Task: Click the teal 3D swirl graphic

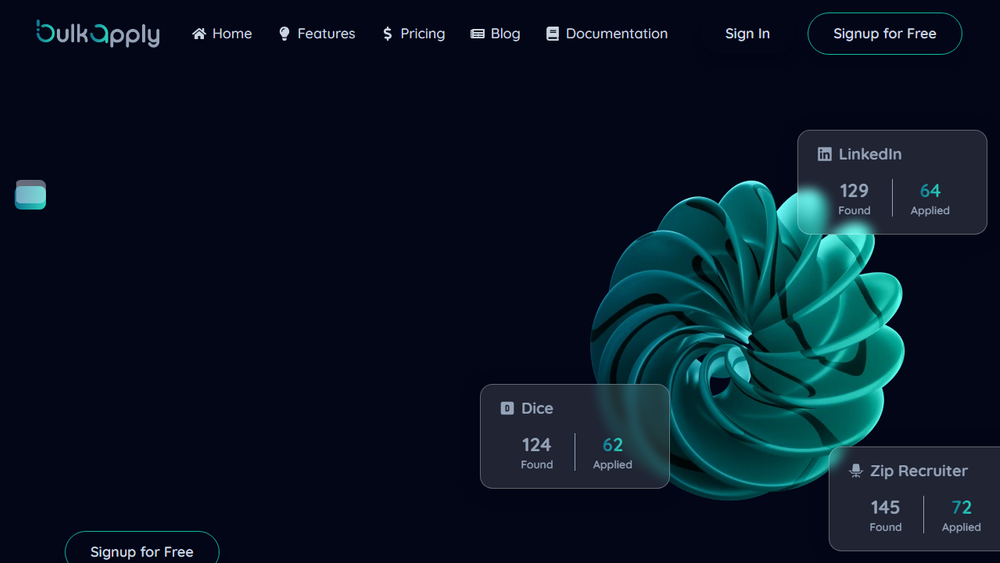Action: (x=747, y=338)
